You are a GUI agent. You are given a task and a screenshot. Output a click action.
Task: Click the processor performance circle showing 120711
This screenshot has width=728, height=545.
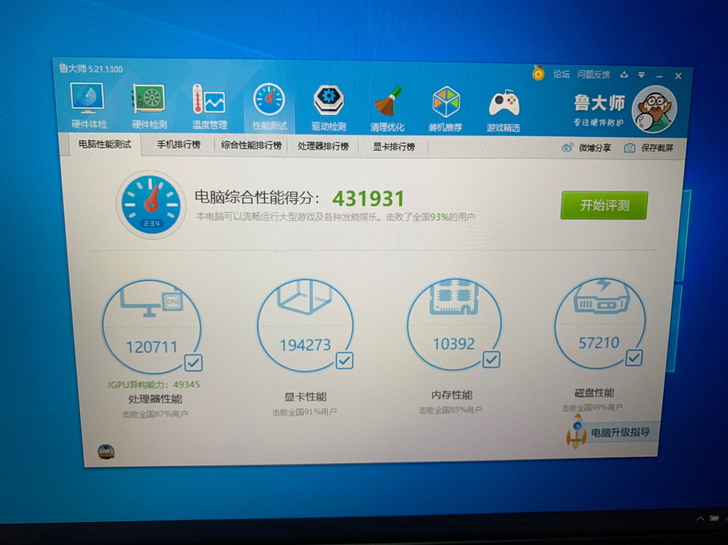pos(152,326)
